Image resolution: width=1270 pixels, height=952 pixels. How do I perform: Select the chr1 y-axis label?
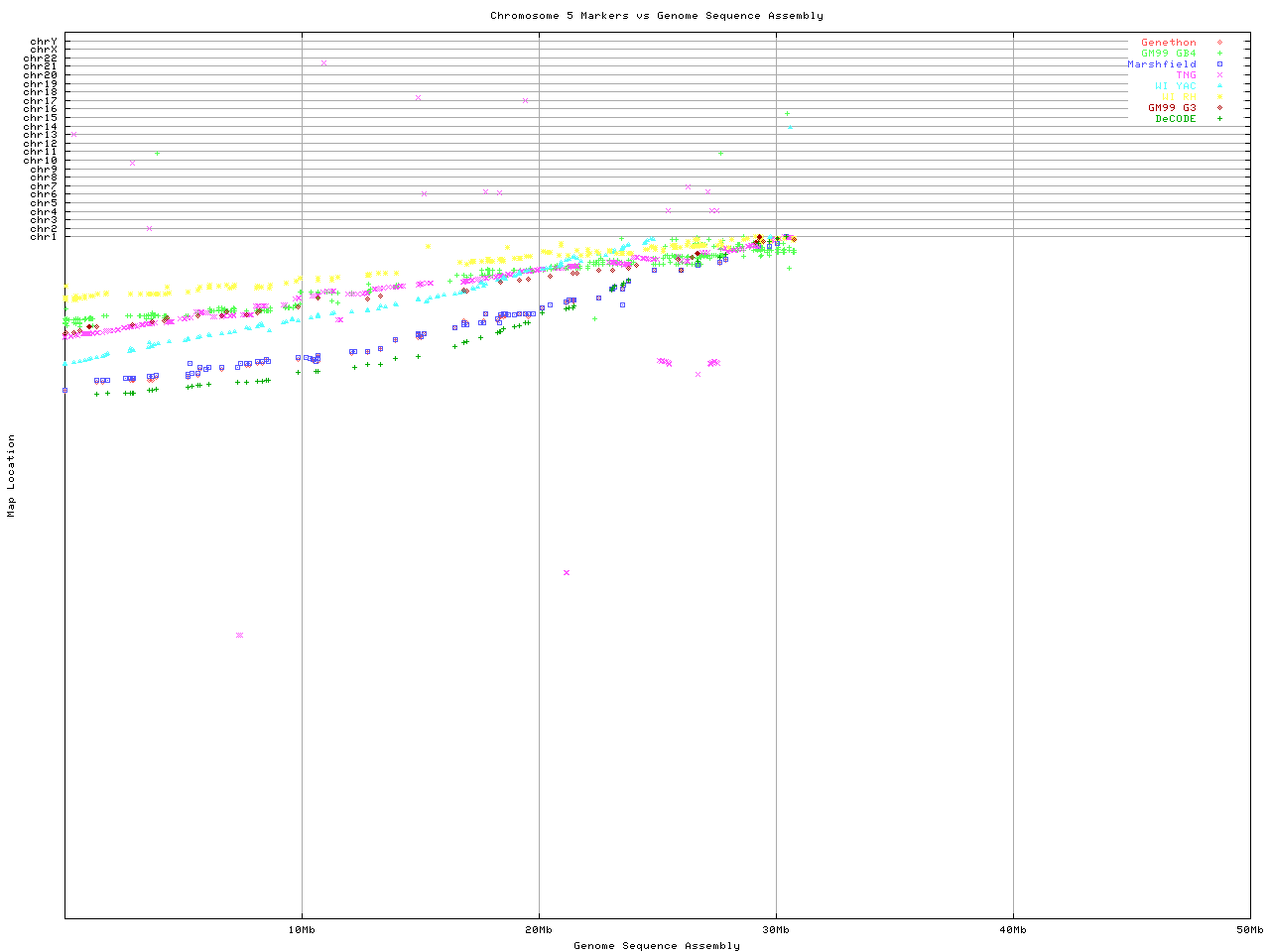tap(43, 237)
